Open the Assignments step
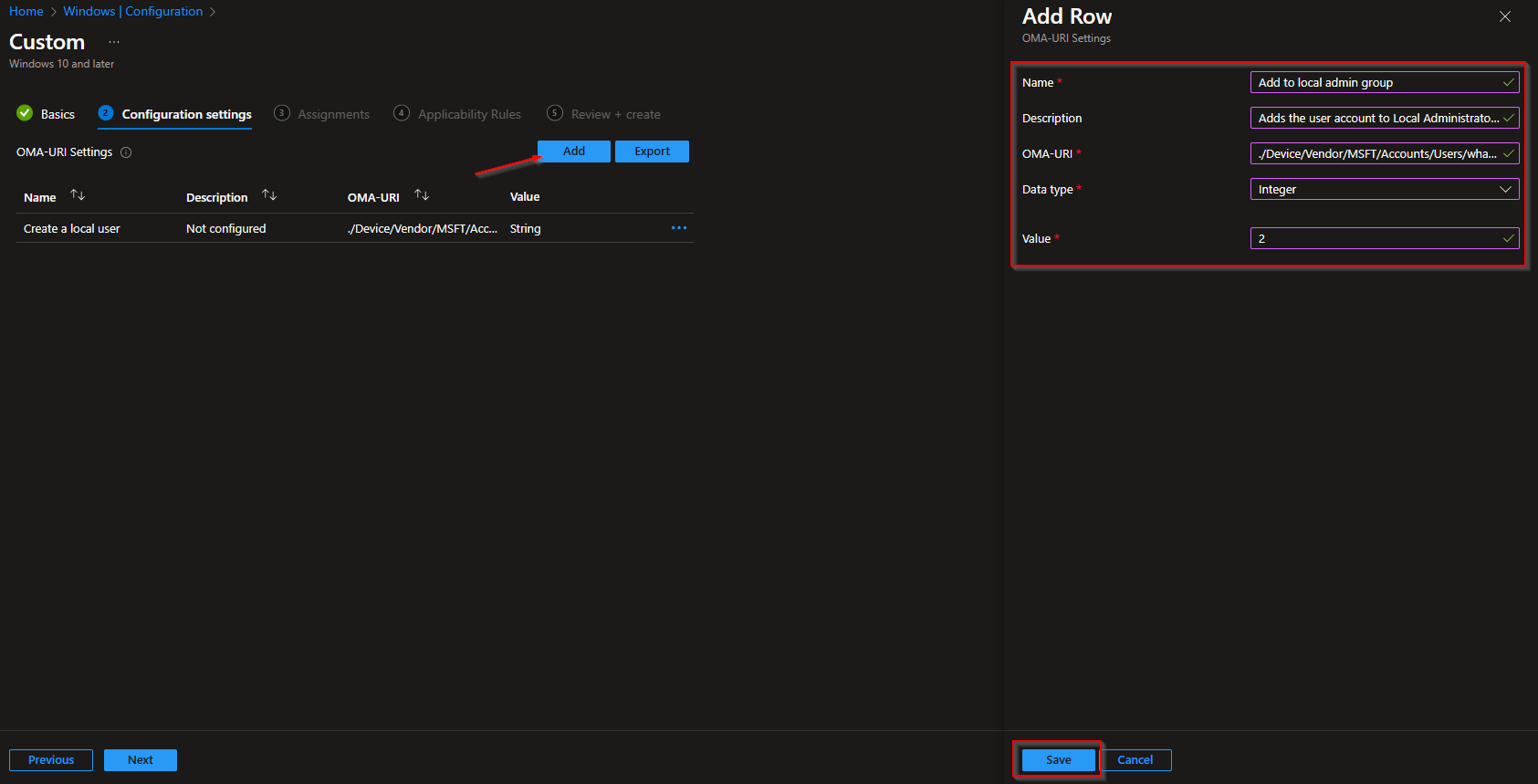1538x784 pixels. [332, 114]
